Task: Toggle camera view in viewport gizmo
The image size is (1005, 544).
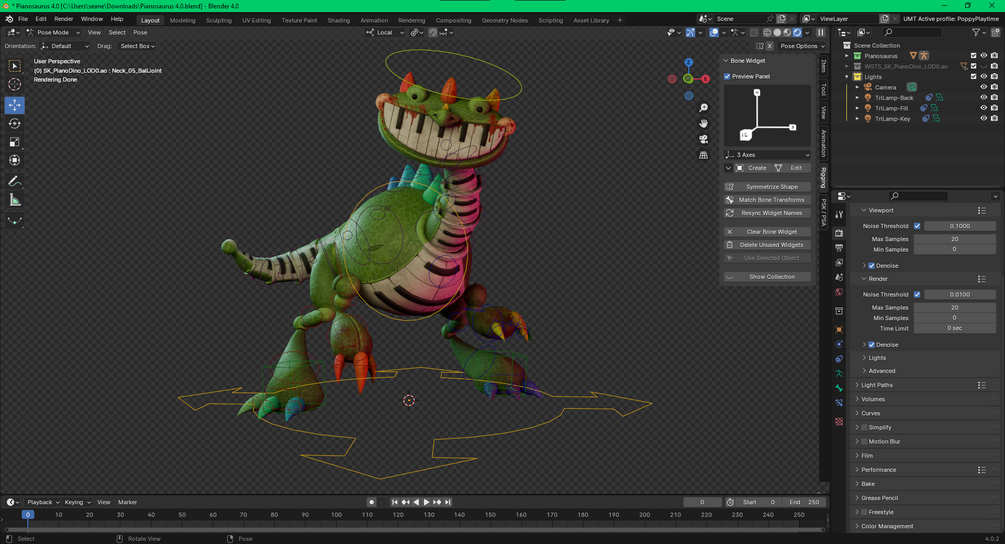Action: click(x=704, y=139)
